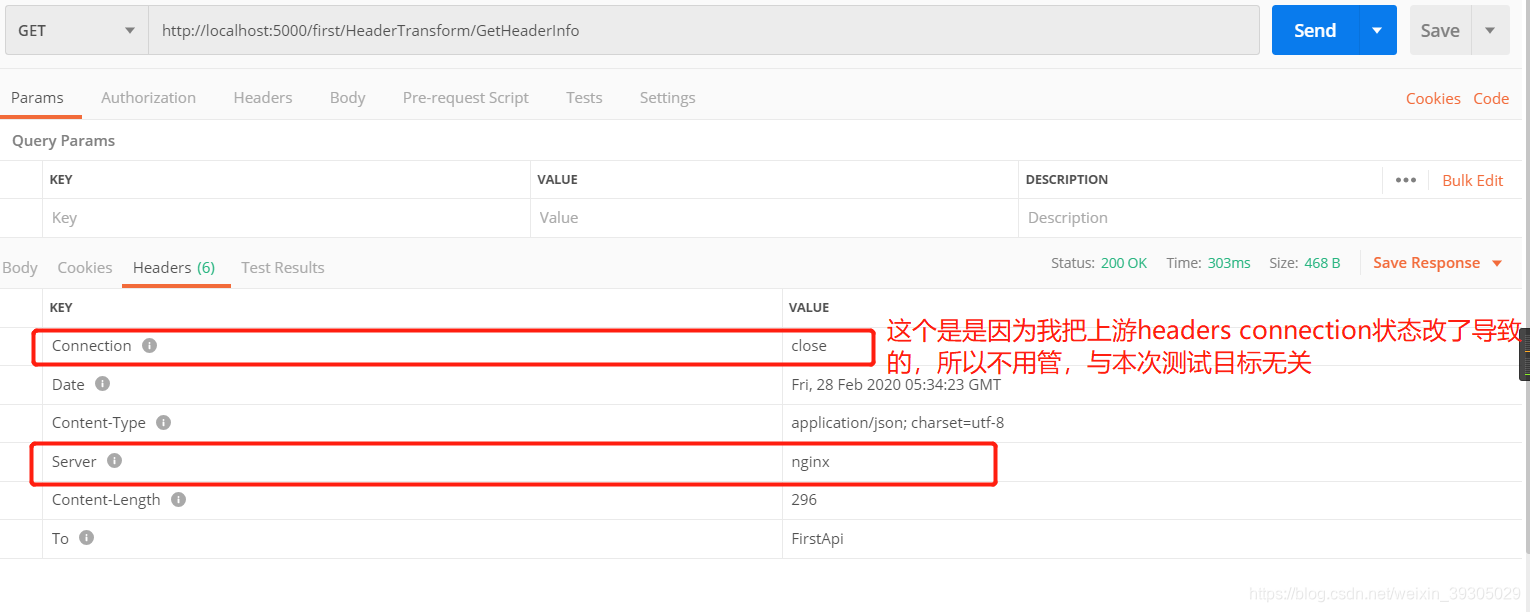Screen dimensions: 1530x612
Task: Select the date value 'Fri, 28 Feb 2020 05:34:23 GMT'
Action: (x=896, y=384)
